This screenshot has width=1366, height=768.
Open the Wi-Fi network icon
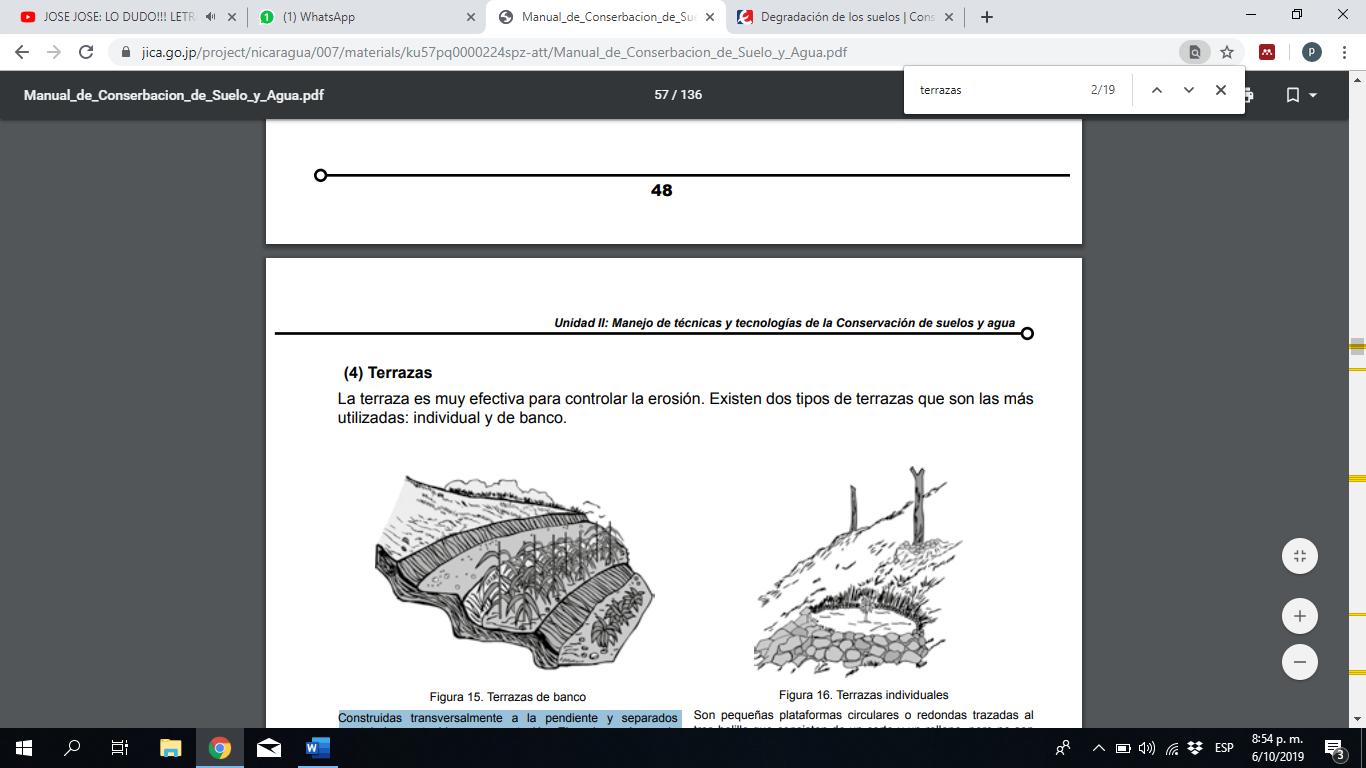1172,748
